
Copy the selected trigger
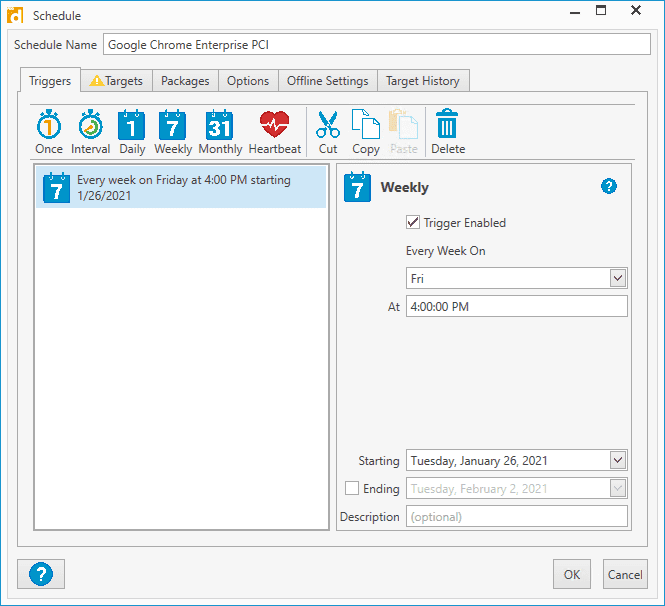point(366,132)
